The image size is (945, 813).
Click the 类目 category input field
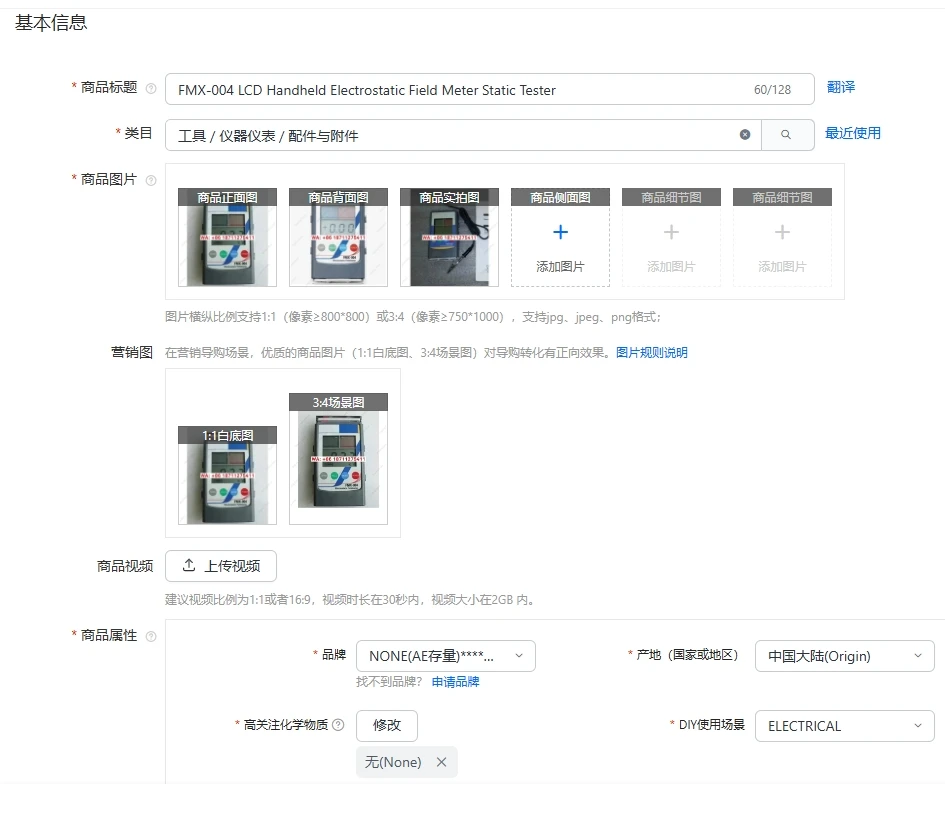[463, 135]
